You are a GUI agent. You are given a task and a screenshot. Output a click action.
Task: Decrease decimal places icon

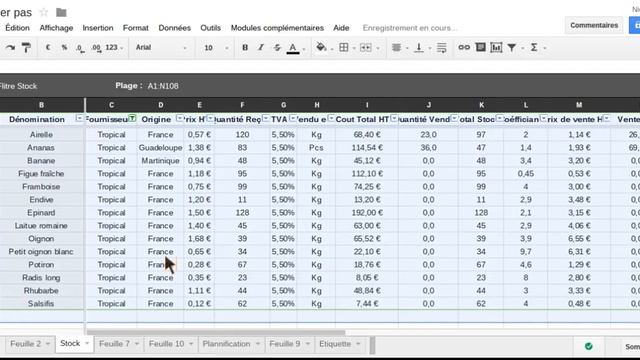(80, 48)
